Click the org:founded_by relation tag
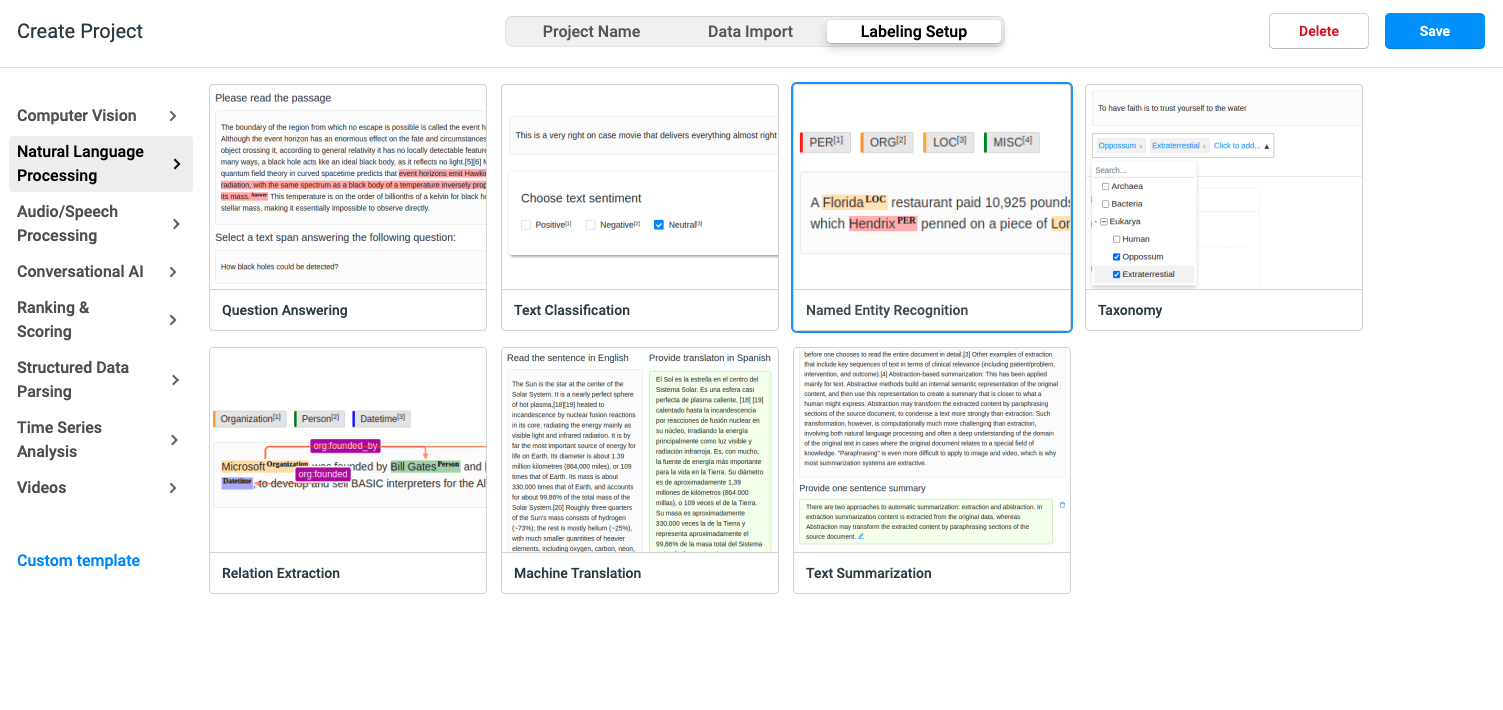The width and height of the screenshot is (1503, 710). (345, 446)
